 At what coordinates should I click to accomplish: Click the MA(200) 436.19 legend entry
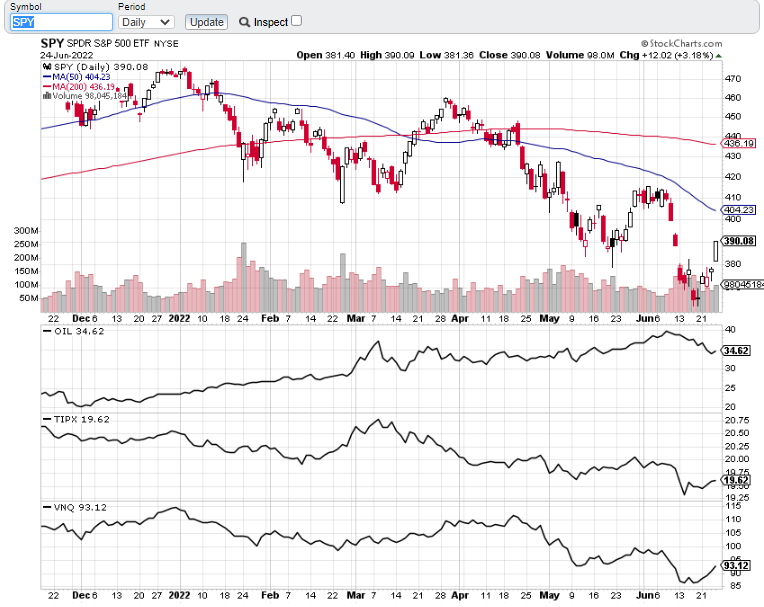click(79, 87)
